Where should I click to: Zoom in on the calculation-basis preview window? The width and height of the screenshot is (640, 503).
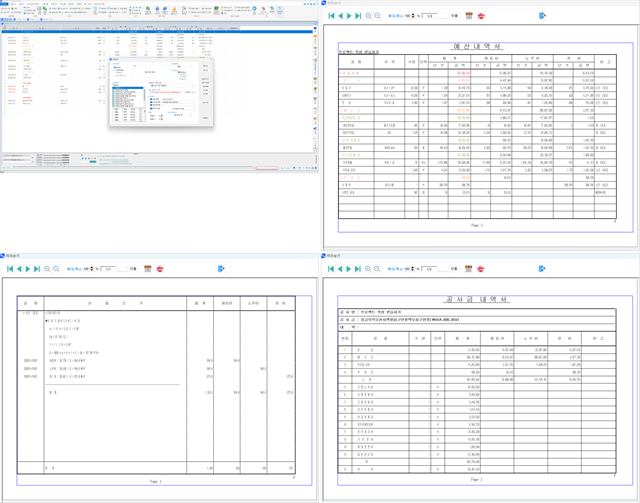tap(47, 269)
